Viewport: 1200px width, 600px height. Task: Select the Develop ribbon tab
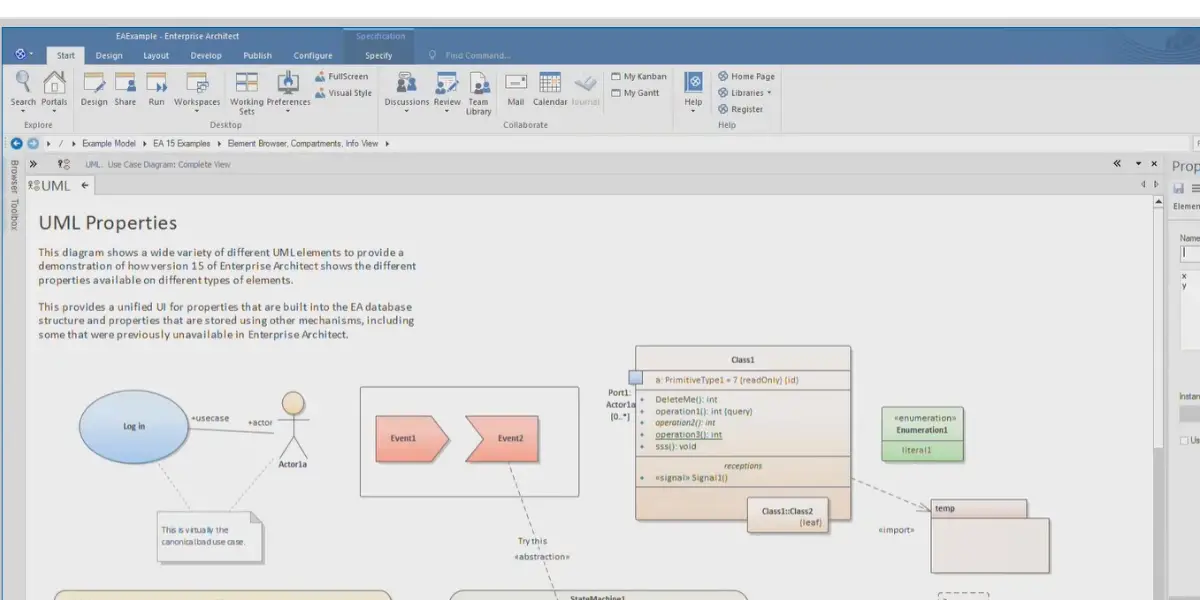206,55
